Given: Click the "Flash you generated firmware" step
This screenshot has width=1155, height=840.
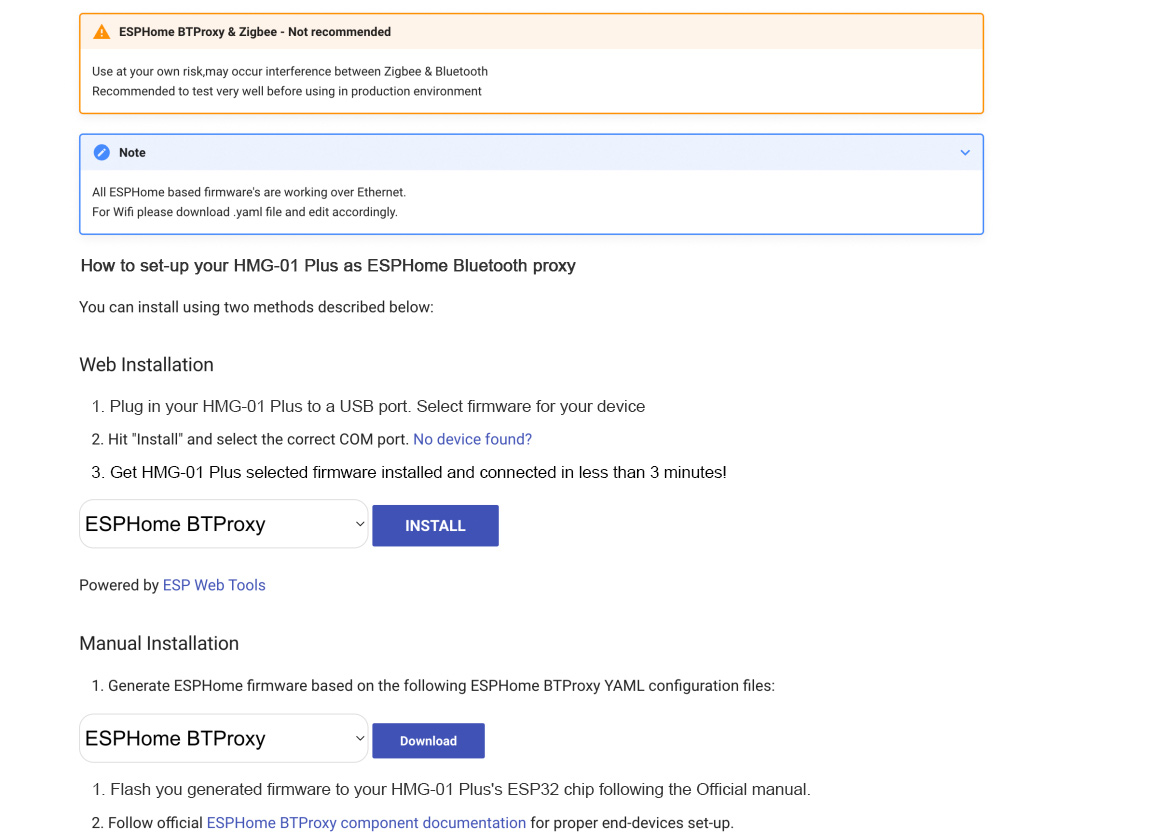Looking at the screenshot, I should click(460, 790).
